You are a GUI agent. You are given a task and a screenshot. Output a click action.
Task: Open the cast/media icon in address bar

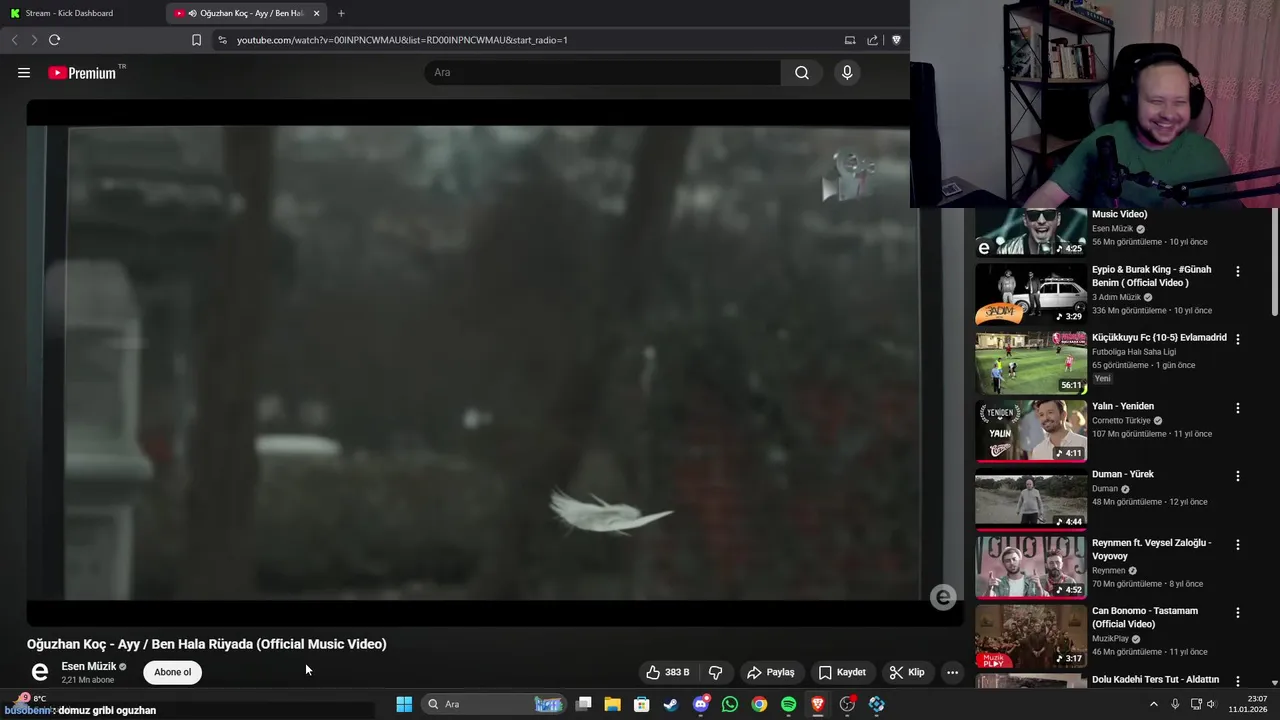click(x=850, y=40)
